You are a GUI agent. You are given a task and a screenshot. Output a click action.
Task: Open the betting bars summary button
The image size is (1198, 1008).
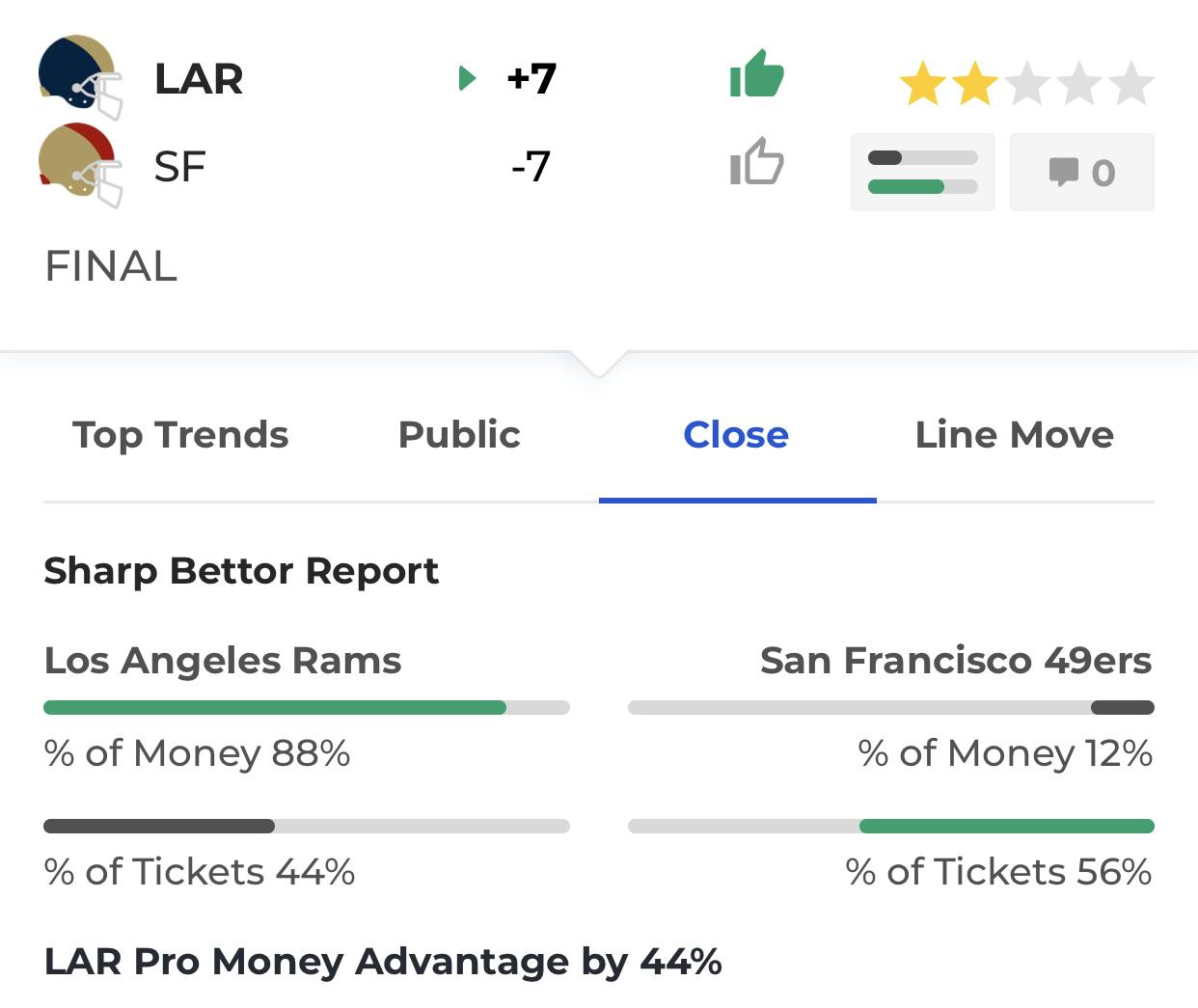922,173
